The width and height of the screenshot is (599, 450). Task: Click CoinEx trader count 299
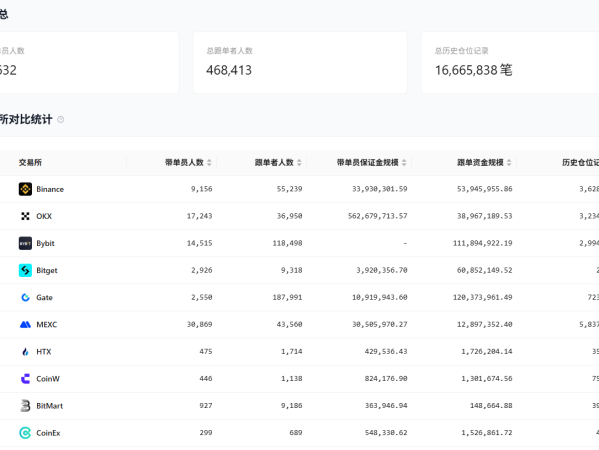point(206,432)
